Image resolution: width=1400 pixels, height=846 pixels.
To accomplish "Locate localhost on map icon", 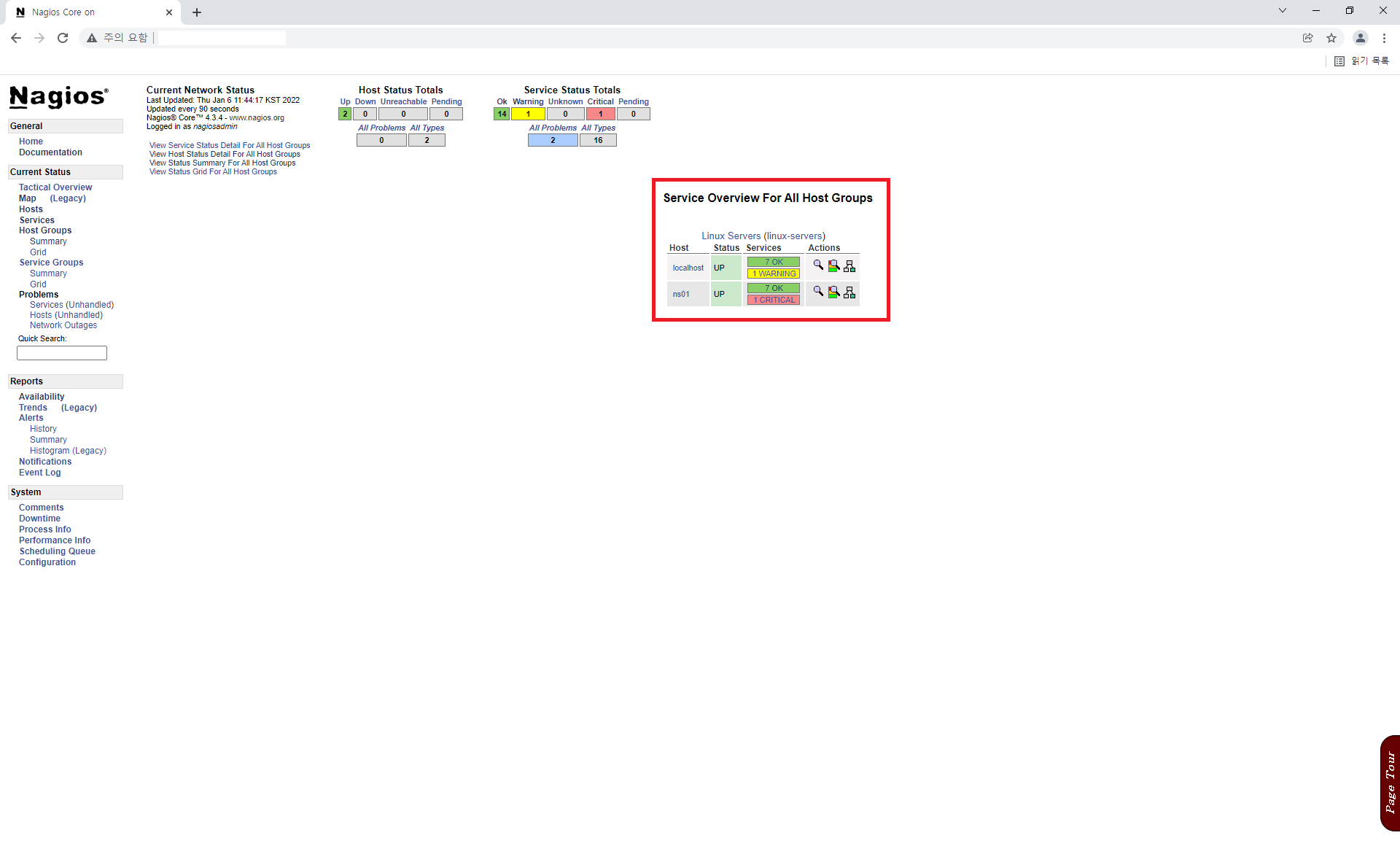I will point(849,266).
